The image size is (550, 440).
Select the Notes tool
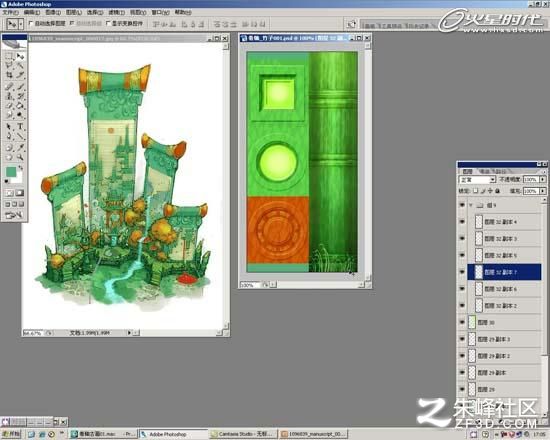[9, 147]
